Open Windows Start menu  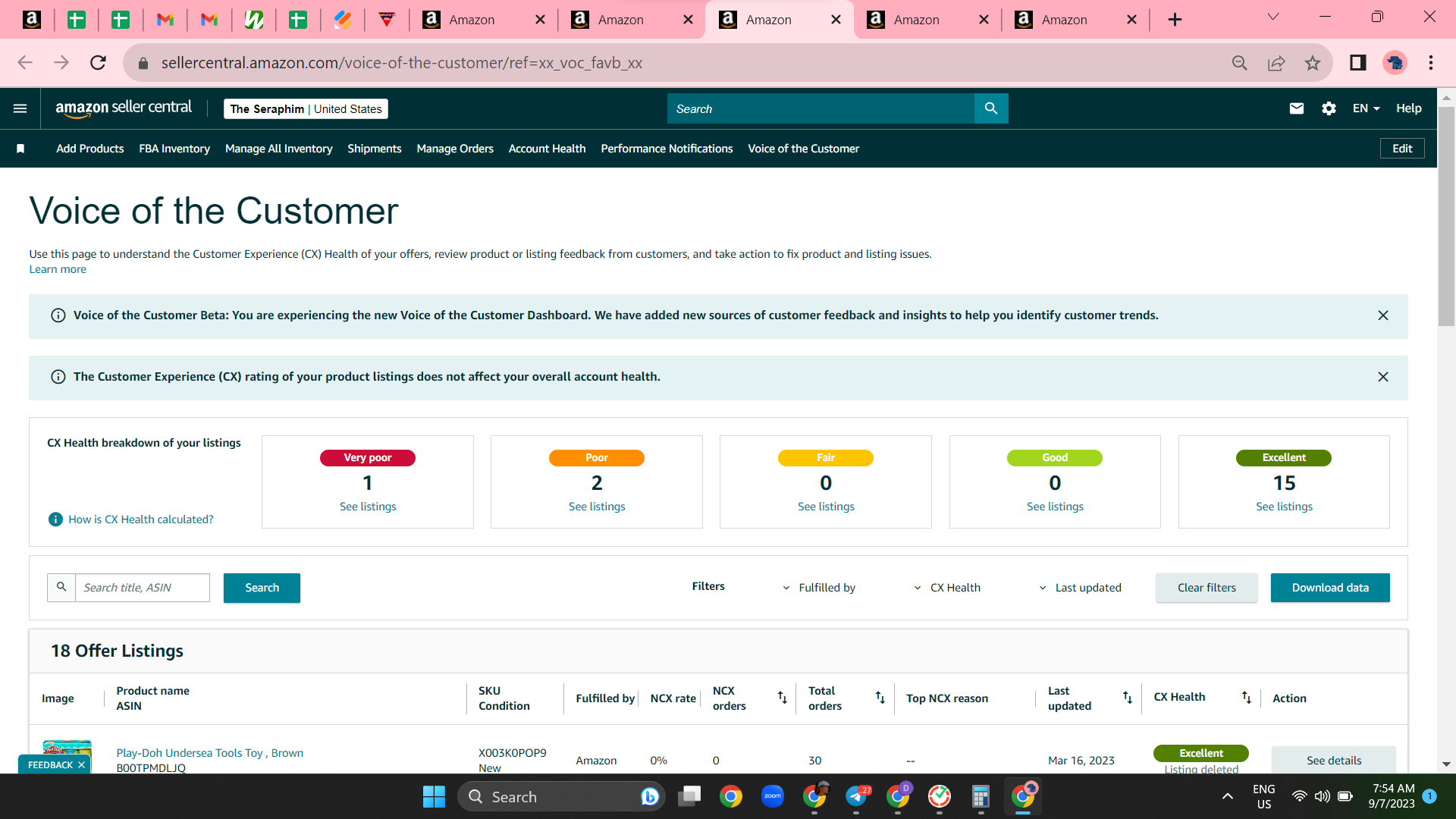pos(434,796)
